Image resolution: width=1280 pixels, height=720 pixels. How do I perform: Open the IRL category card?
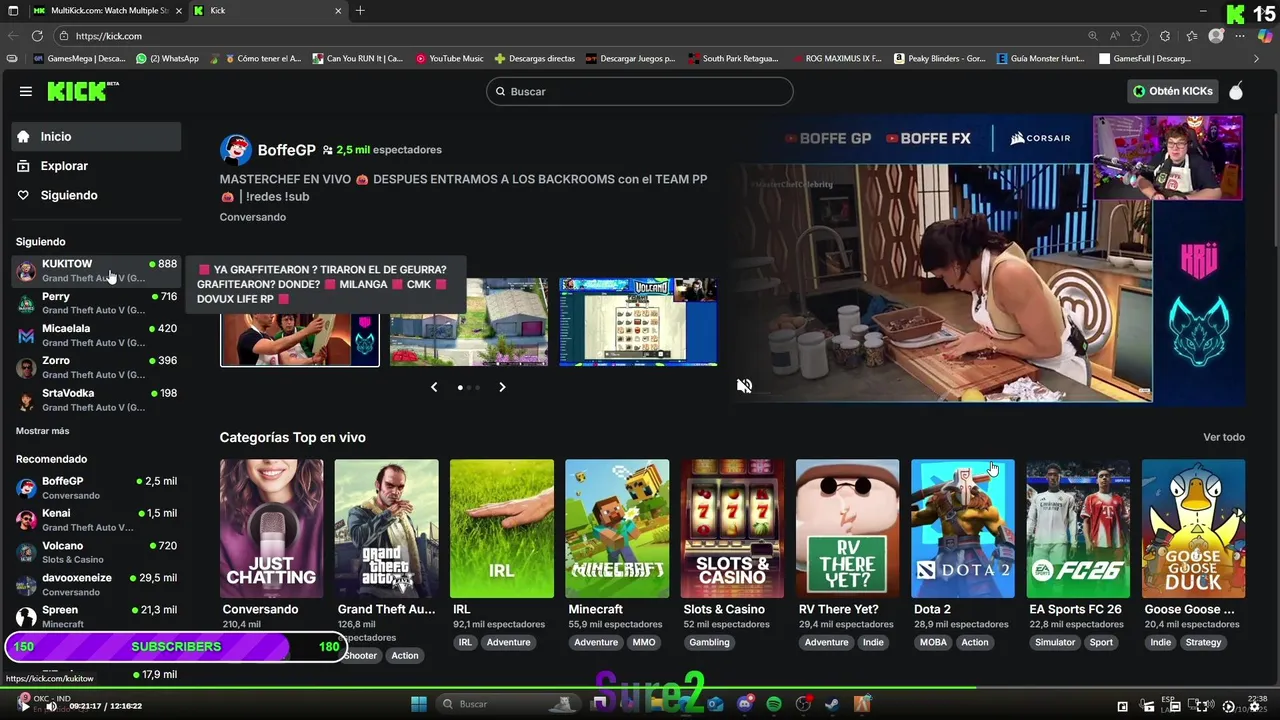point(501,528)
